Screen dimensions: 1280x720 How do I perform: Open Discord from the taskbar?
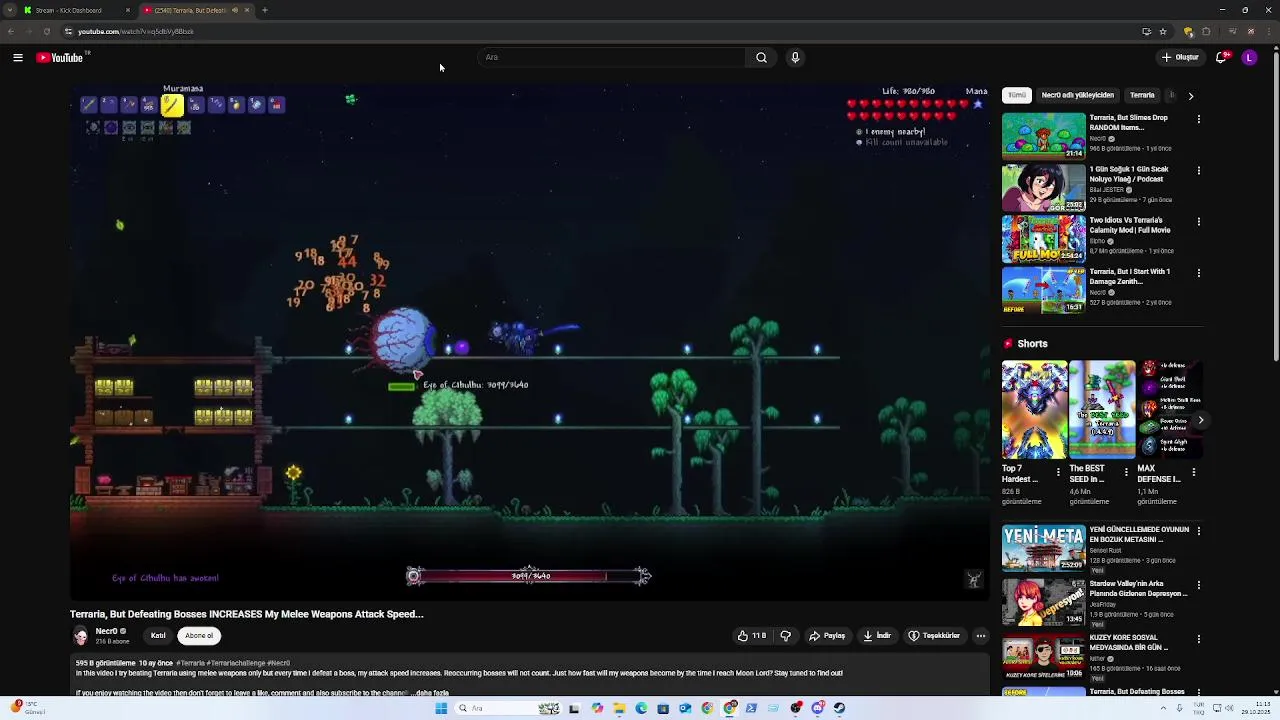818,708
